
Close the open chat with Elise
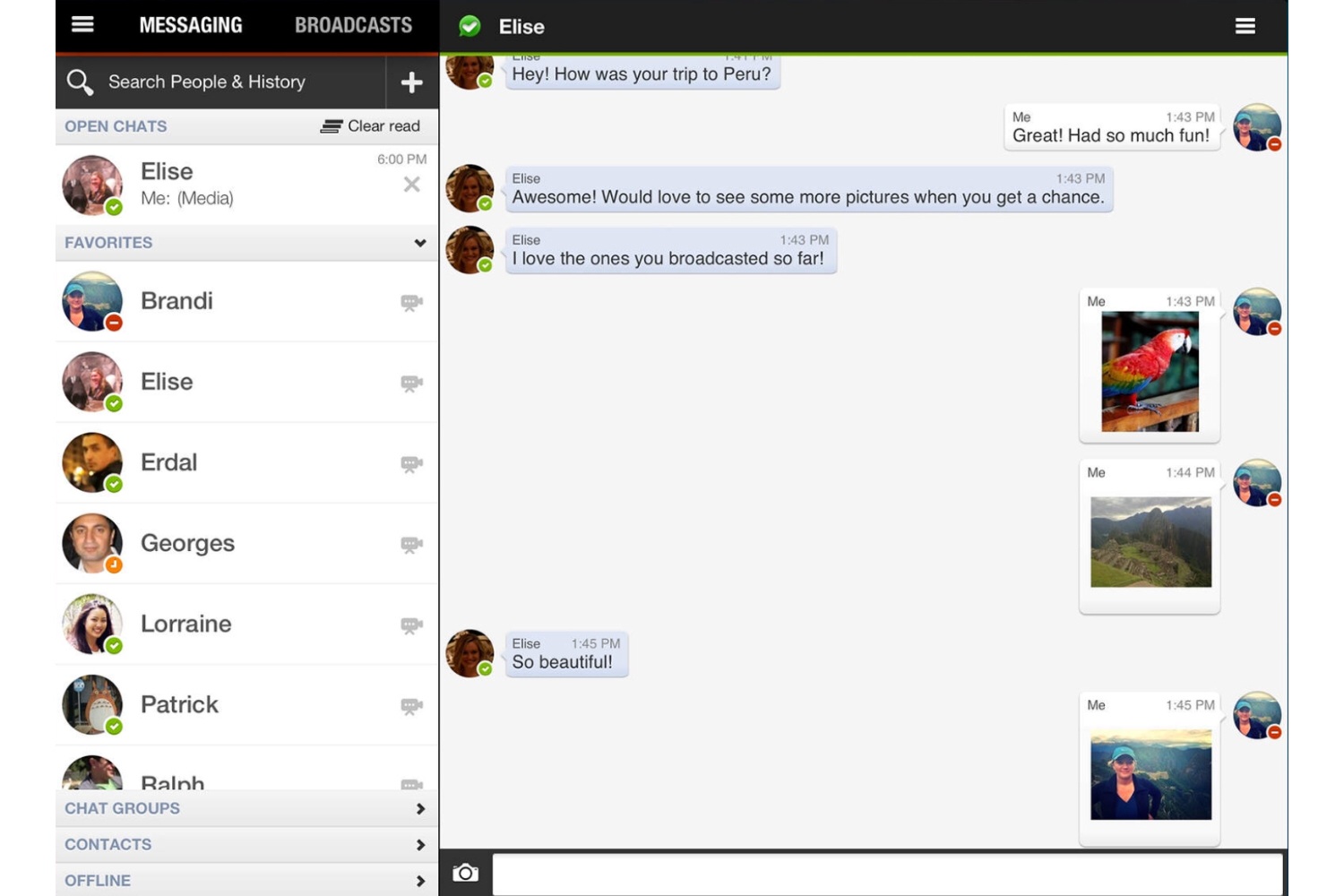(x=411, y=185)
